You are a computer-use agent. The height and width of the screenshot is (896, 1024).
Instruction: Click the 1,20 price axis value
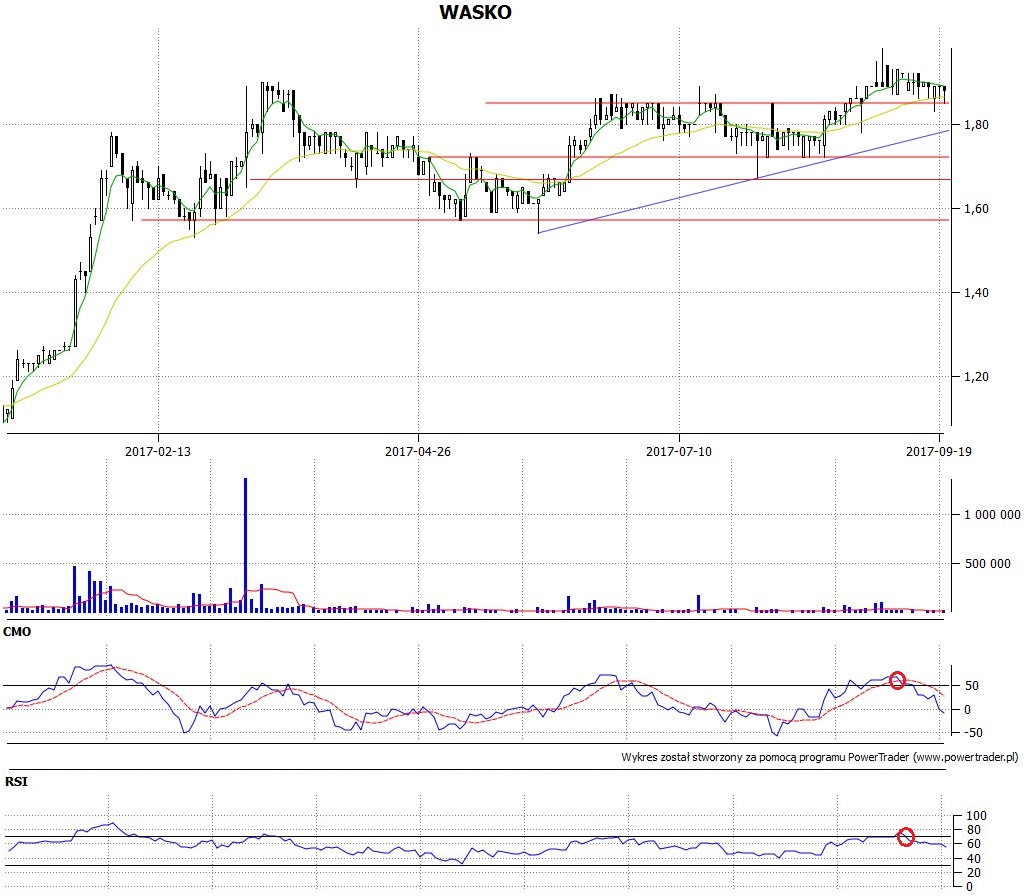[976, 377]
